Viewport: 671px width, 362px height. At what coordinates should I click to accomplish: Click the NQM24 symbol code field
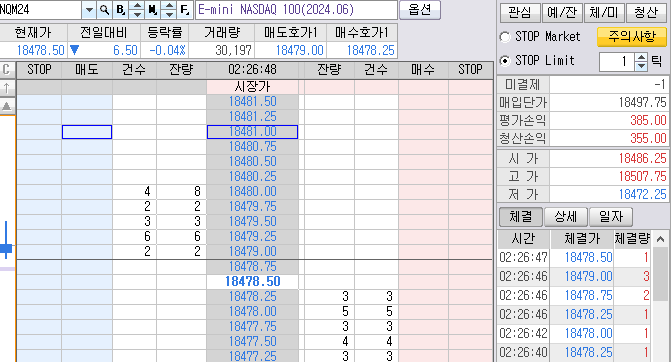point(41,9)
